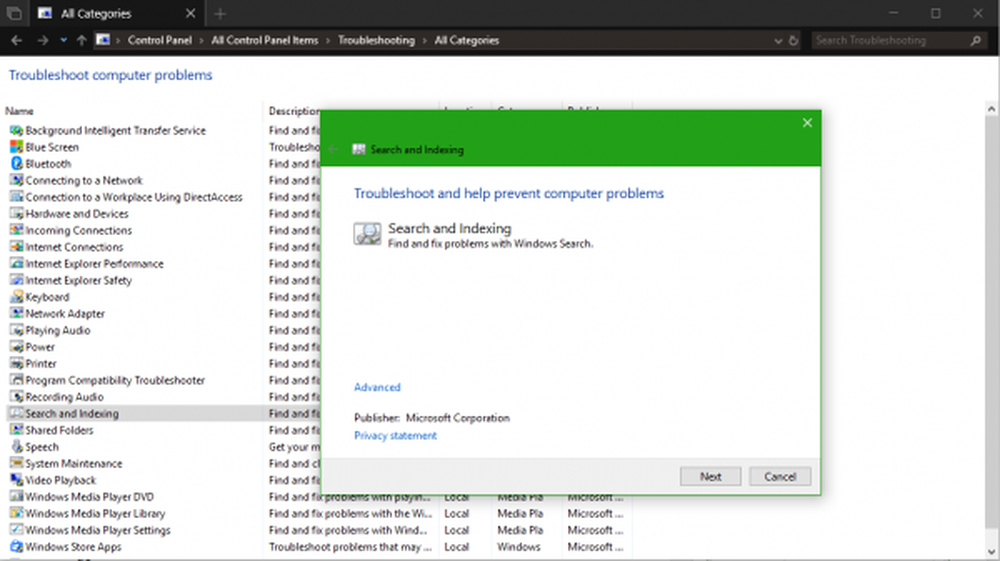Expand the address bar history dropdown
This screenshot has width=1000, height=561.
[779, 41]
